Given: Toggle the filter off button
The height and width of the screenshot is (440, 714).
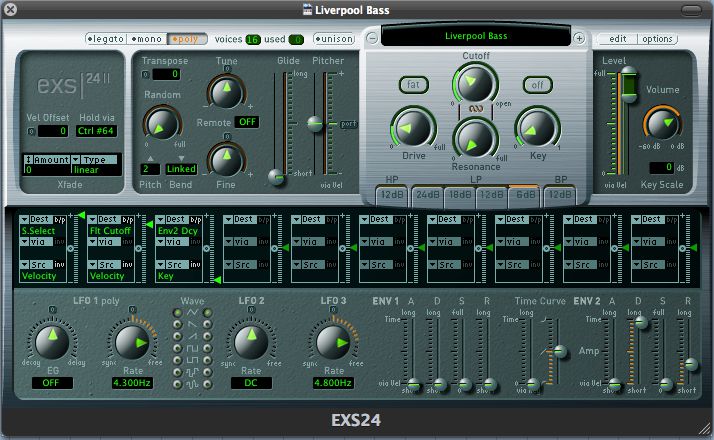Looking at the screenshot, I should [538, 85].
